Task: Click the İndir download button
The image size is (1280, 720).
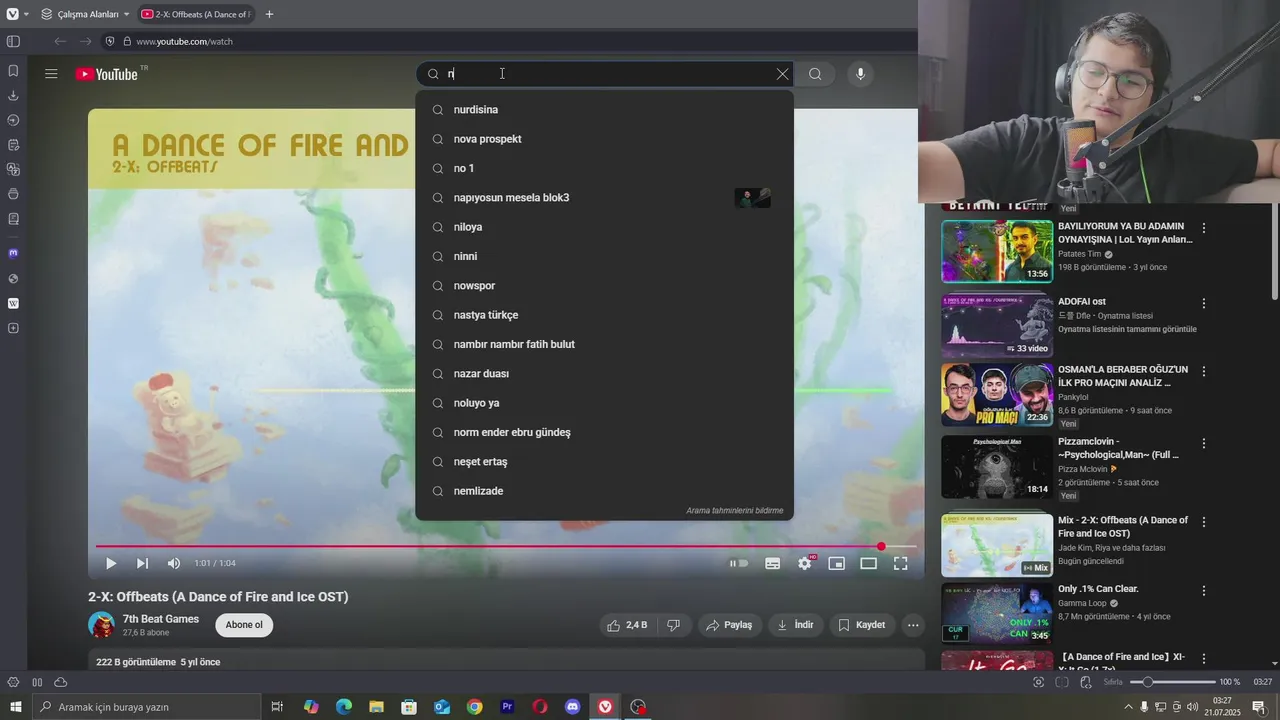Action: coord(796,625)
